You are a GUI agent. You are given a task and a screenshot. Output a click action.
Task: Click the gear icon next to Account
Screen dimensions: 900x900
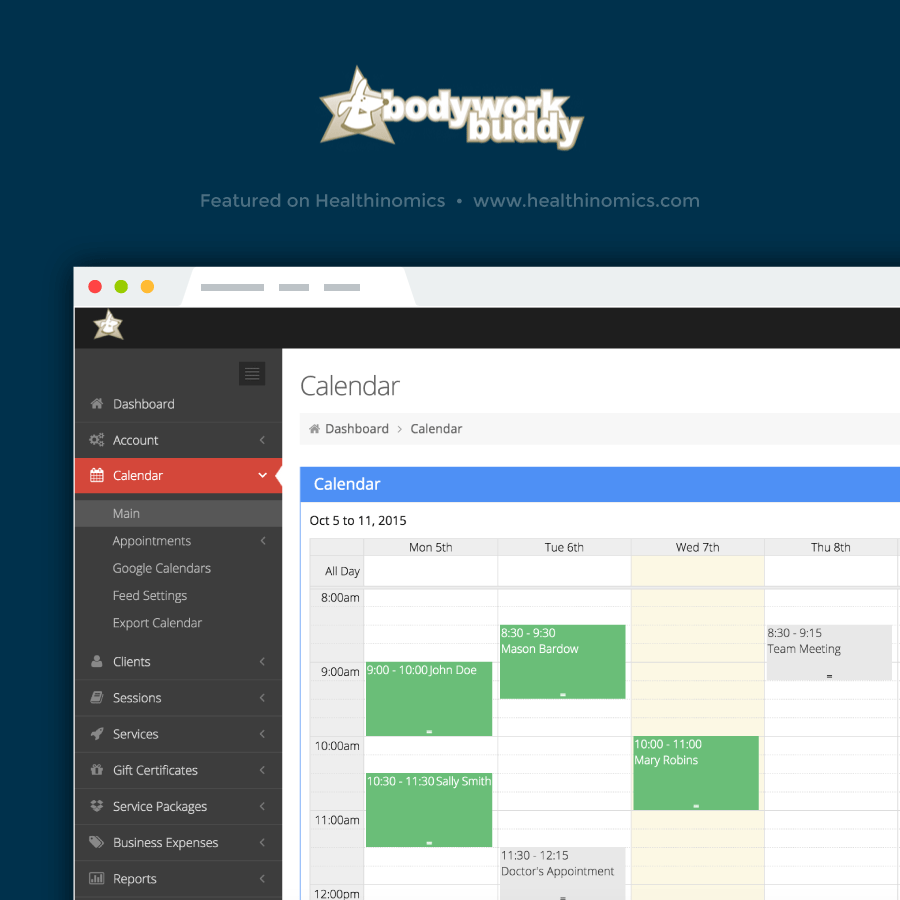point(97,440)
